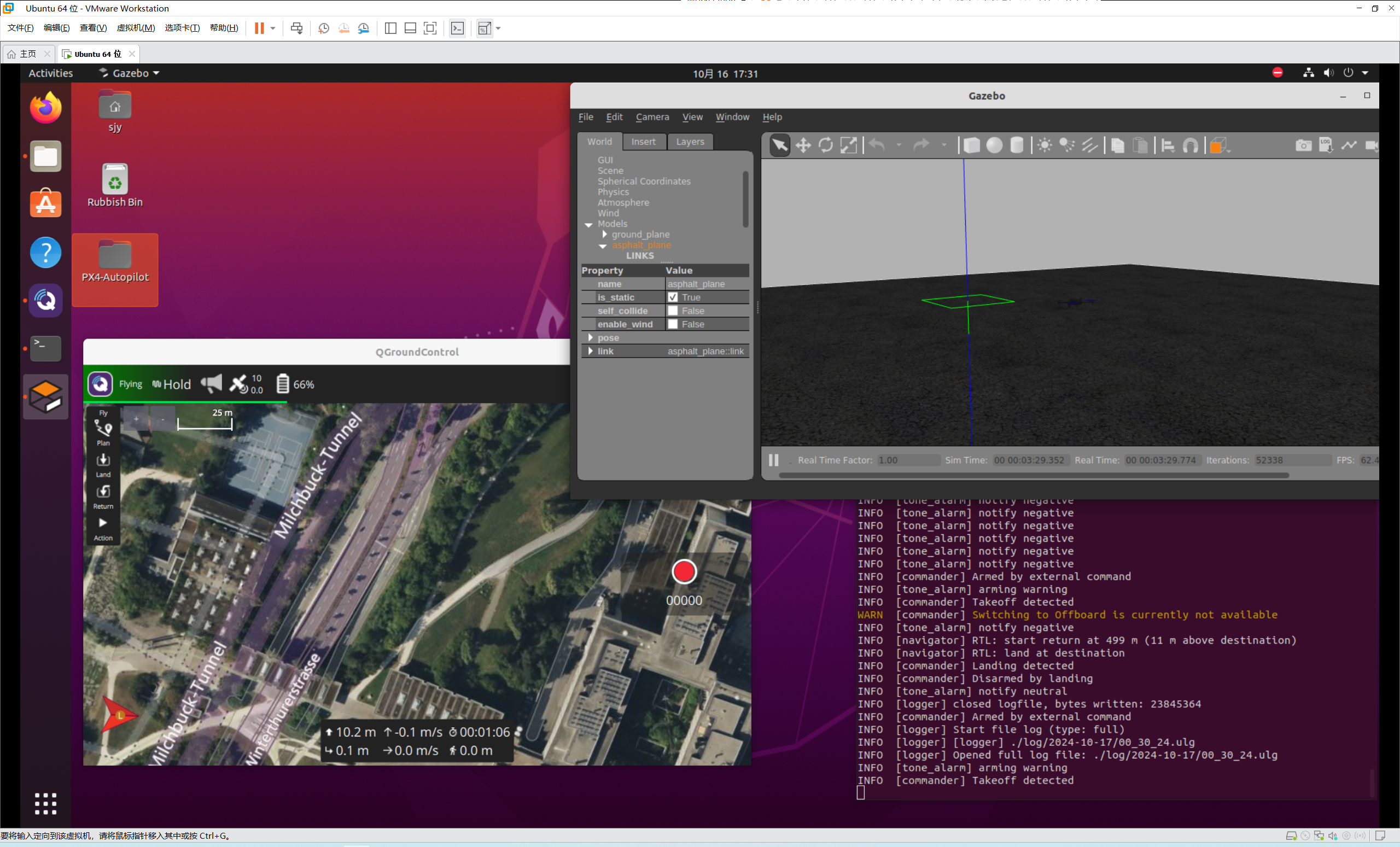Click the Land mode icon in QGroundControl
Viewport: 1400px width, 847px height.
[x=103, y=465]
